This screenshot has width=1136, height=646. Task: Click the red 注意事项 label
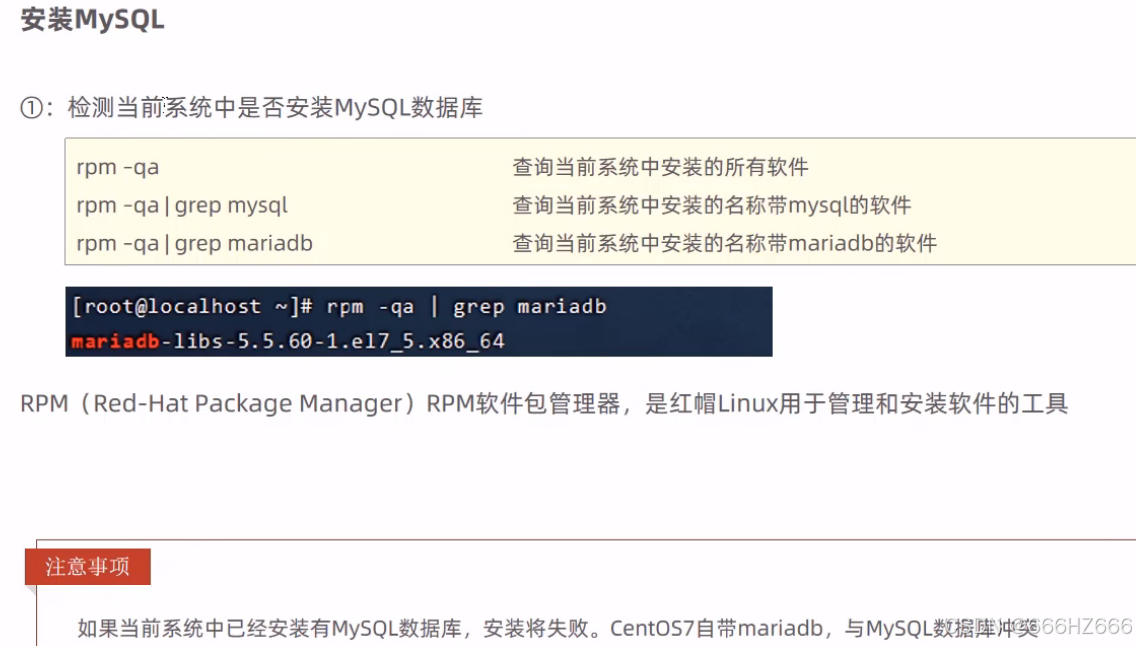pos(88,567)
